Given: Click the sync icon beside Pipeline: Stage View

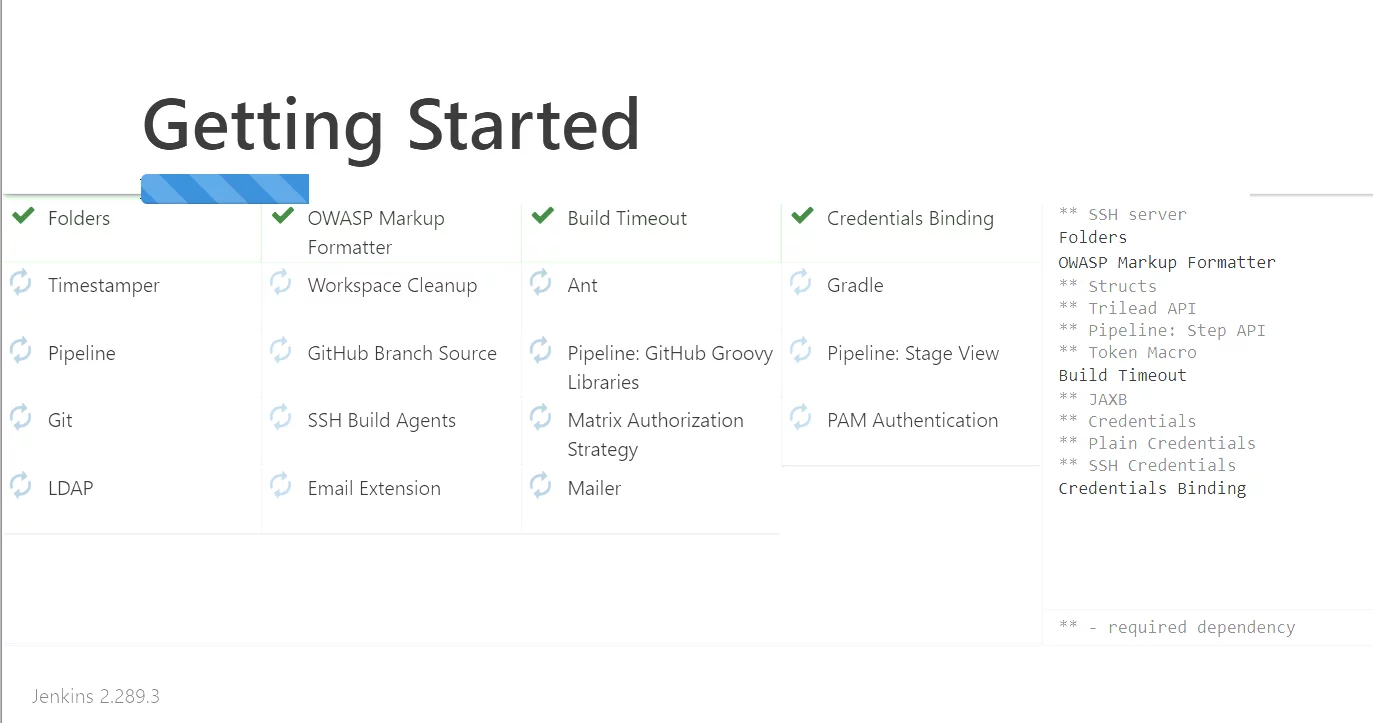Looking at the screenshot, I should click(801, 351).
